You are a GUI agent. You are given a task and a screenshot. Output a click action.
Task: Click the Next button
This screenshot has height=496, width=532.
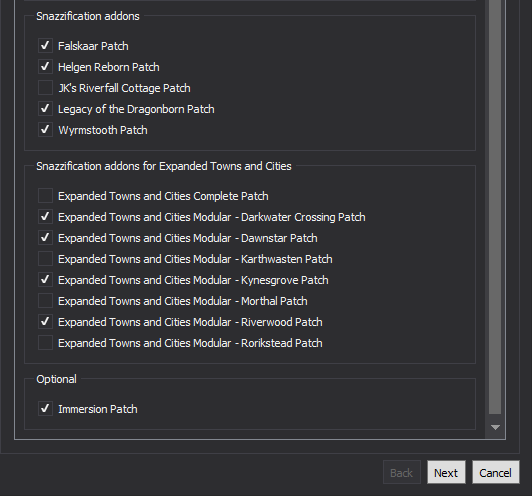click(446, 472)
